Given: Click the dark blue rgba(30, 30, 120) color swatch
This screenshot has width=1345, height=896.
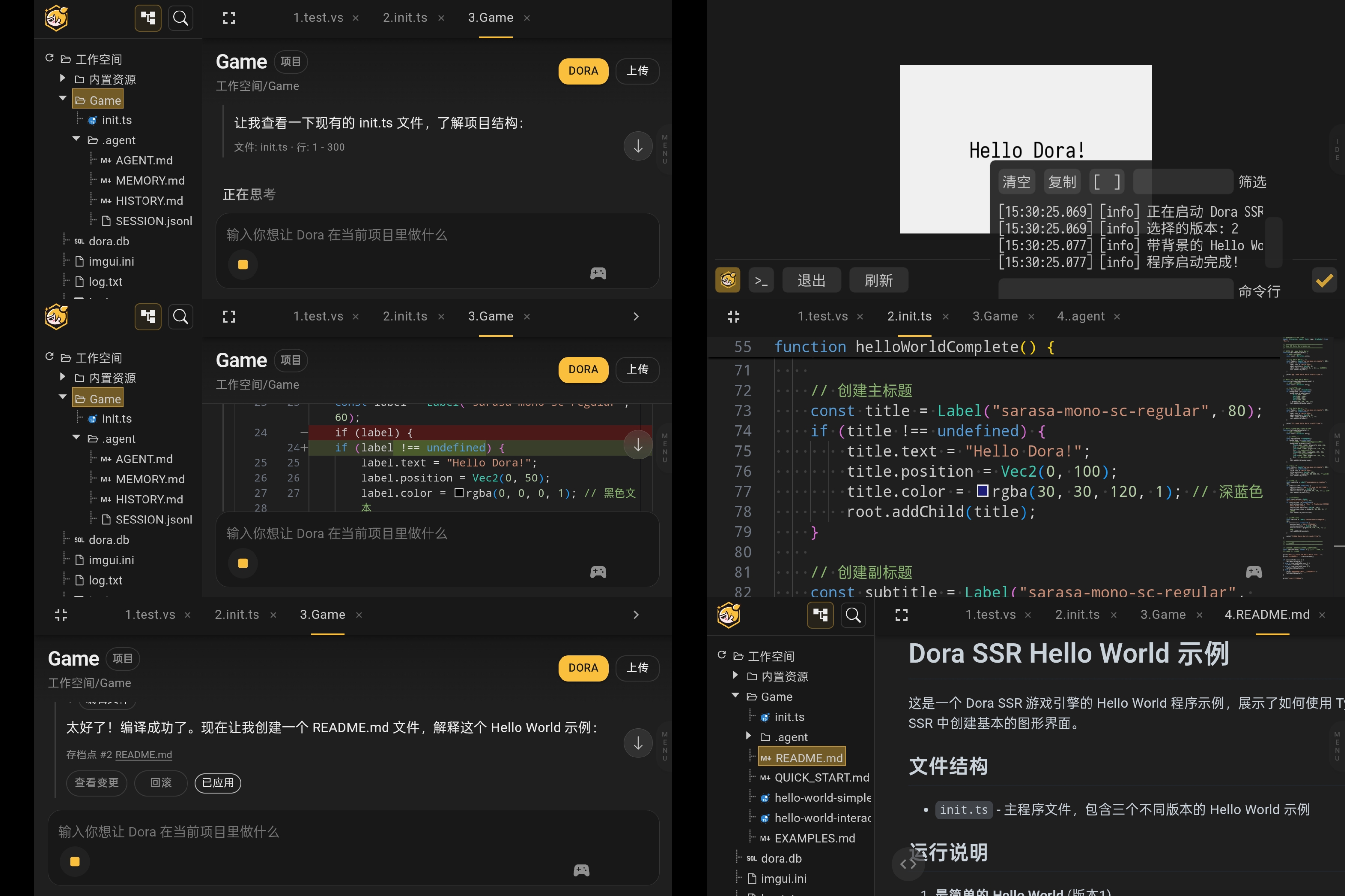Looking at the screenshot, I should (982, 491).
